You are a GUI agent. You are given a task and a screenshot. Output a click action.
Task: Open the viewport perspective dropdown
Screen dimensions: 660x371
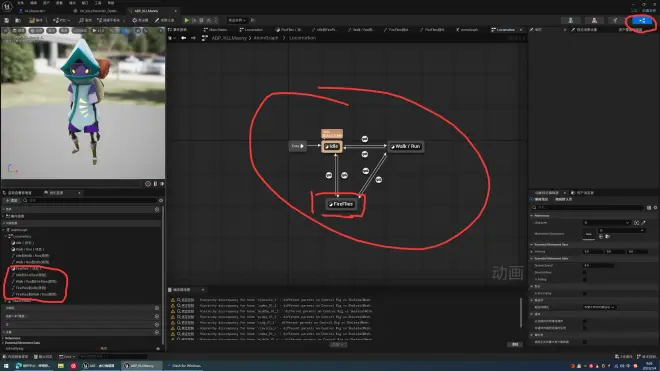pos(18,31)
